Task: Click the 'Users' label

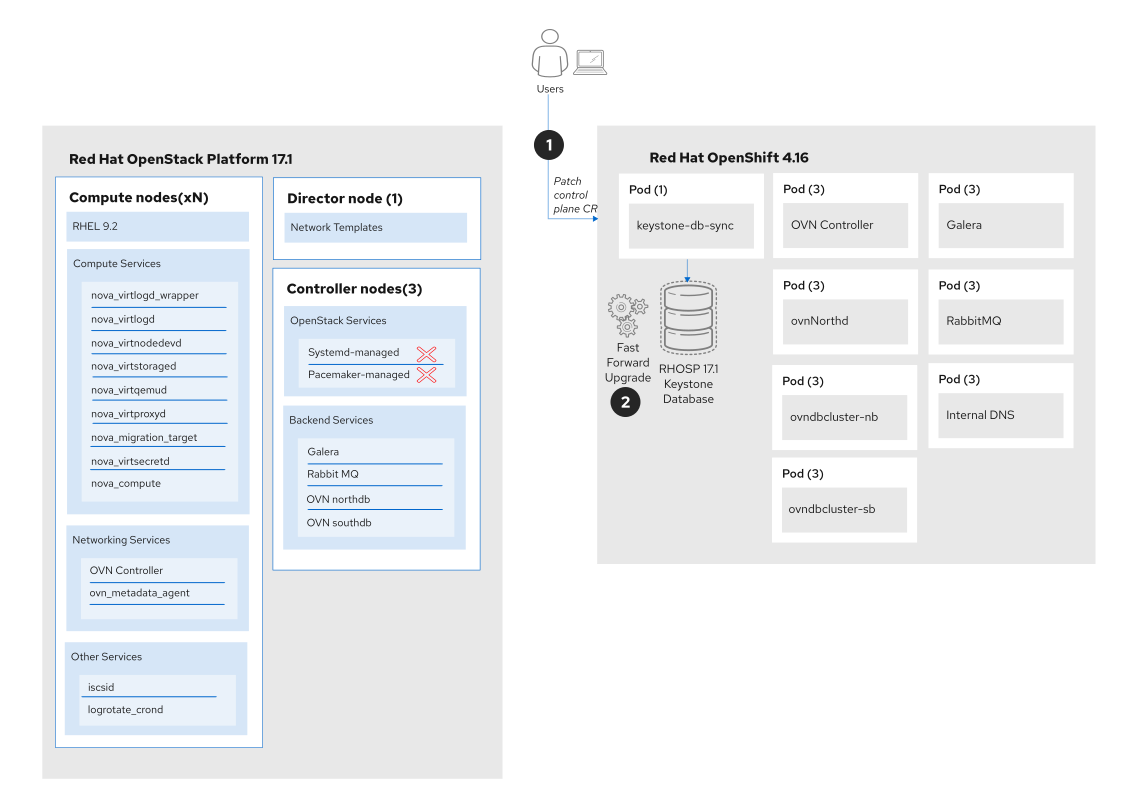Action: [x=550, y=89]
